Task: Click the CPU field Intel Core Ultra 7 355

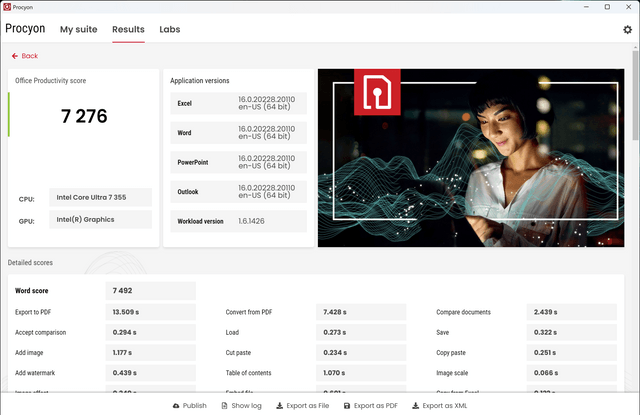Action: click(x=100, y=198)
